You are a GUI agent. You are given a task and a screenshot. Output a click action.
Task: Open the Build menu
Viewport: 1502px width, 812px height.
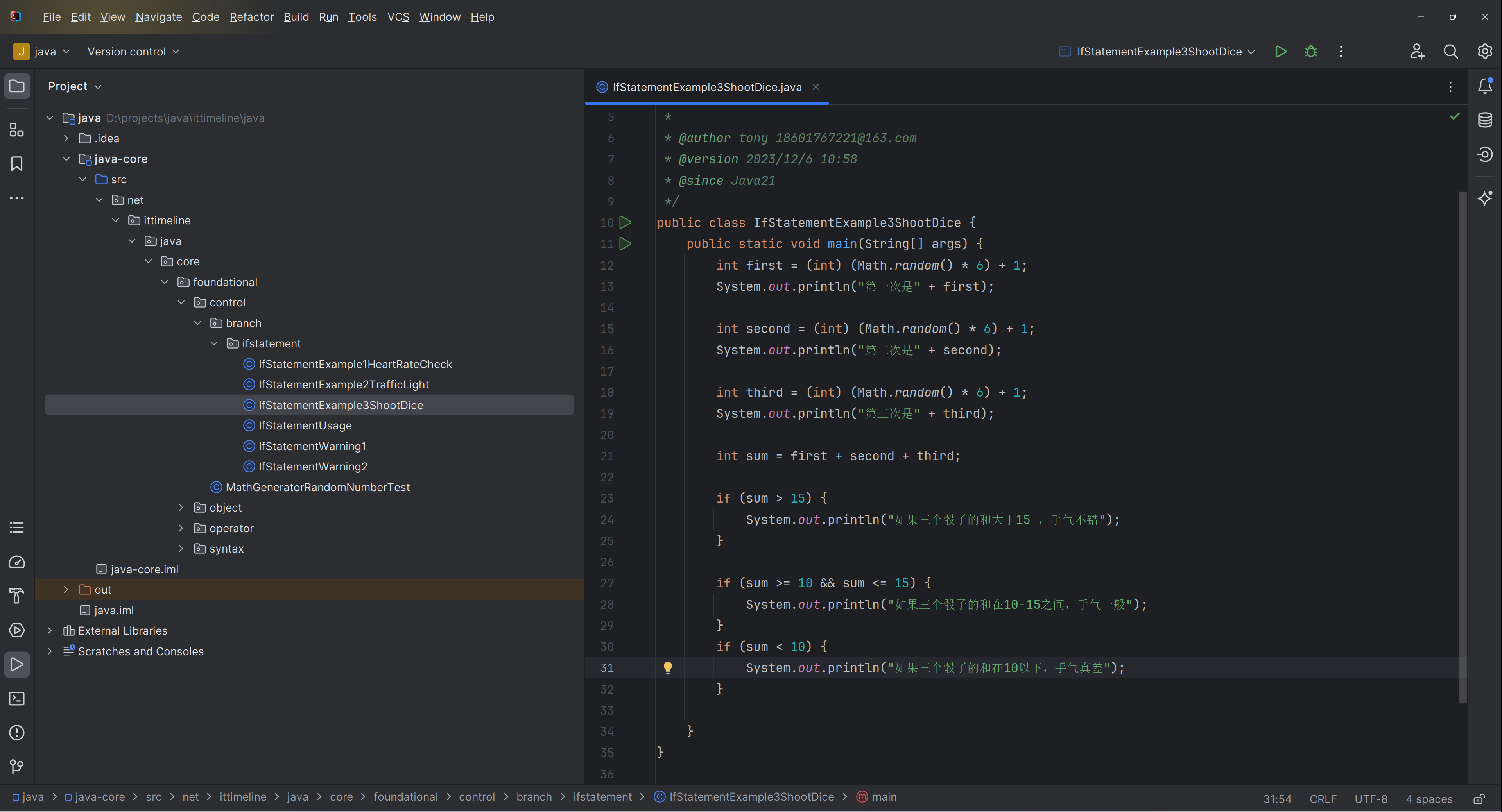tap(296, 17)
